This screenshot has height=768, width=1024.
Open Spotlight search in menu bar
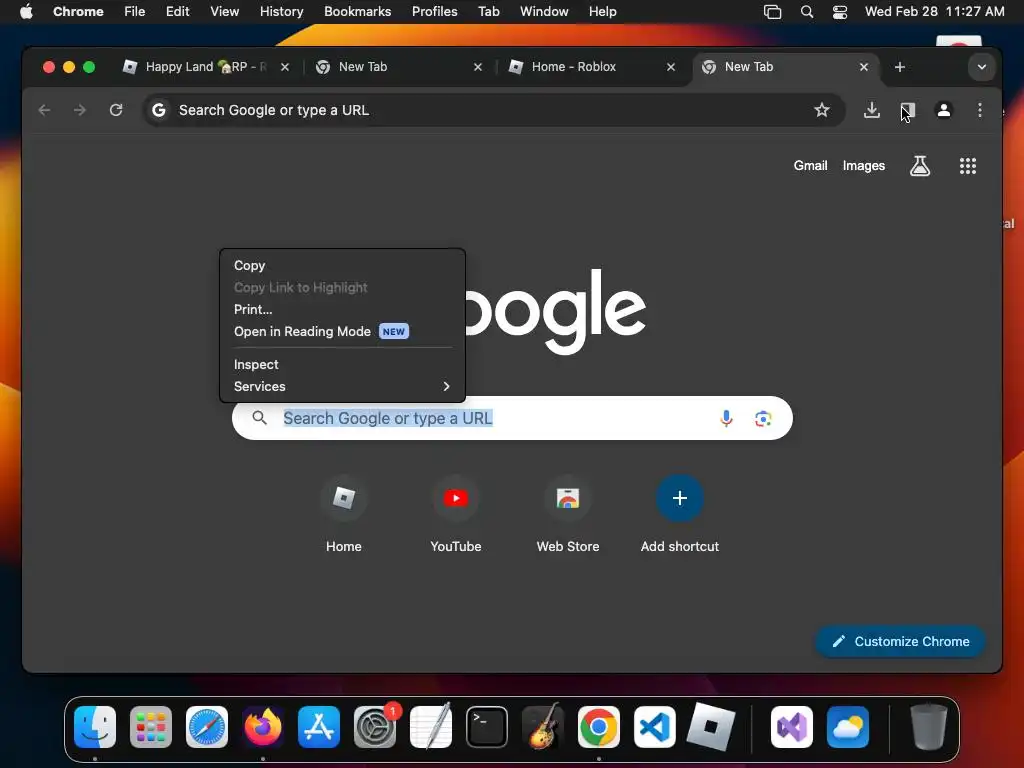coord(807,12)
